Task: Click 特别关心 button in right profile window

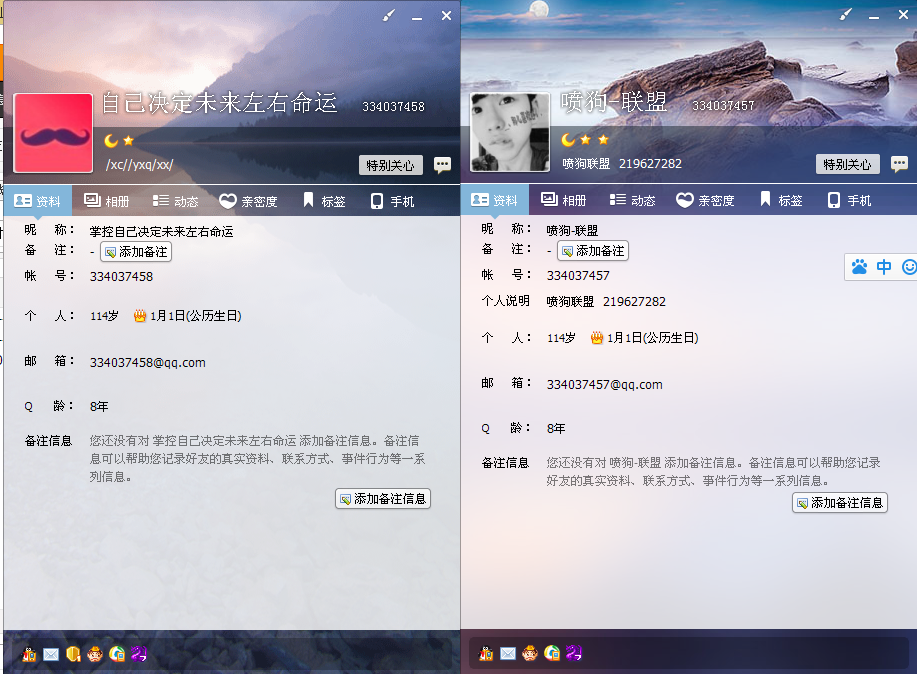Action: tap(847, 164)
